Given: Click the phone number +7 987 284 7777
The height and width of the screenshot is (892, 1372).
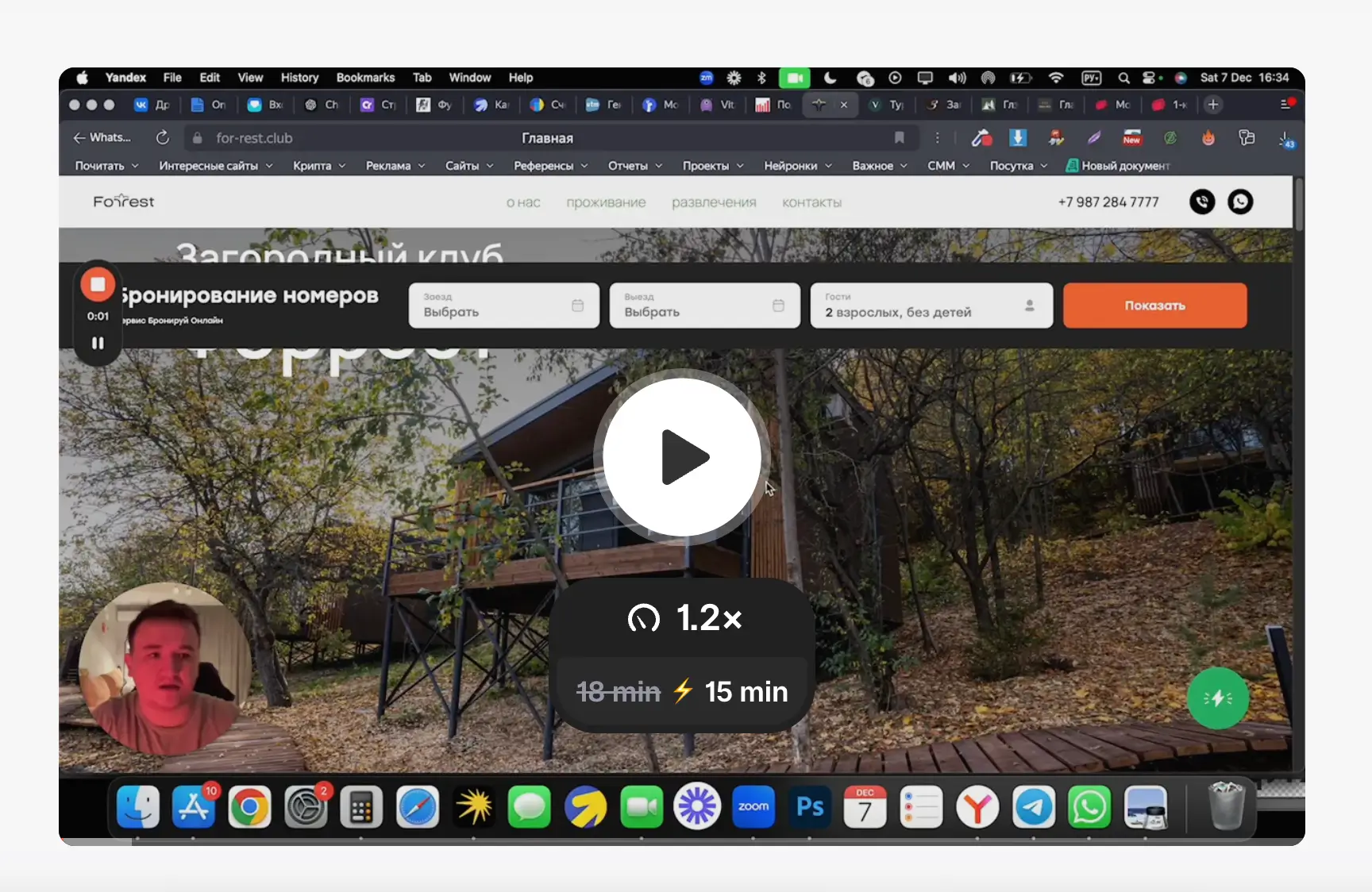Looking at the screenshot, I should pos(1108,202).
